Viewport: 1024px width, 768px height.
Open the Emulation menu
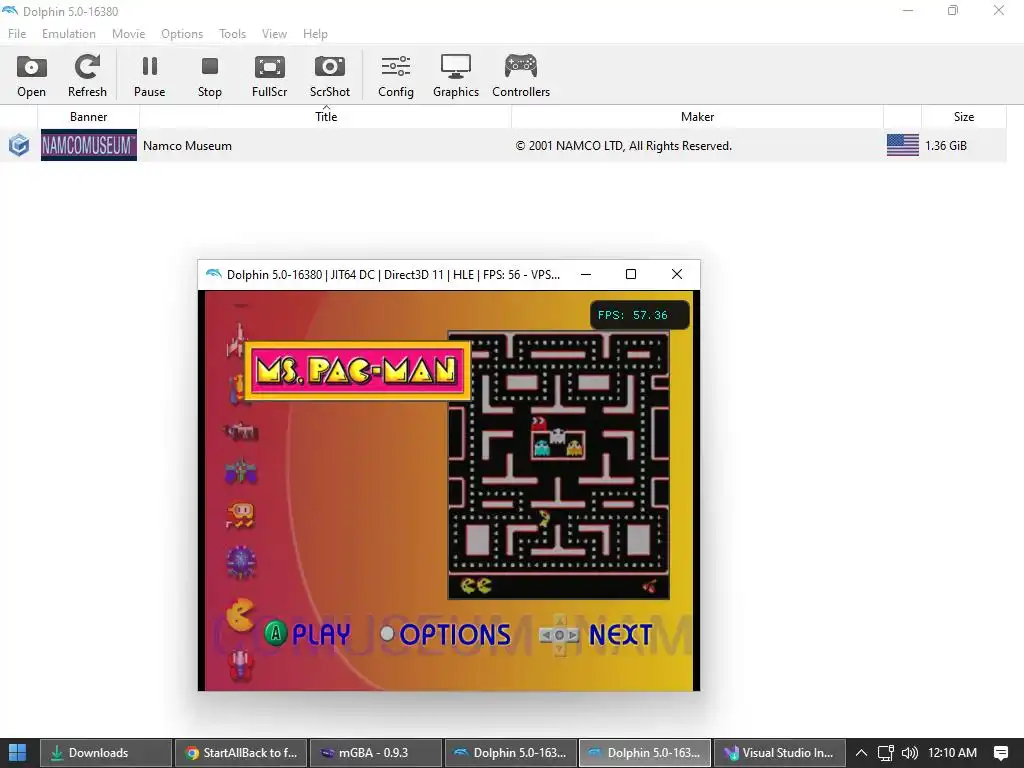[x=69, y=34]
